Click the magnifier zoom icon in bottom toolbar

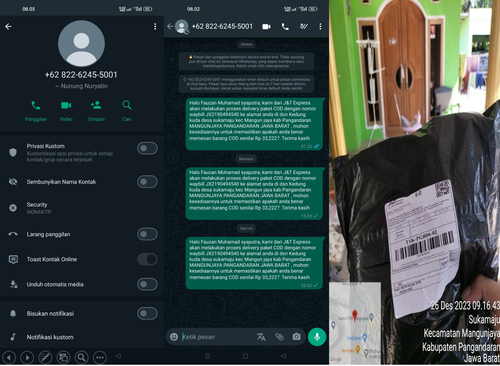coord(81,358)
